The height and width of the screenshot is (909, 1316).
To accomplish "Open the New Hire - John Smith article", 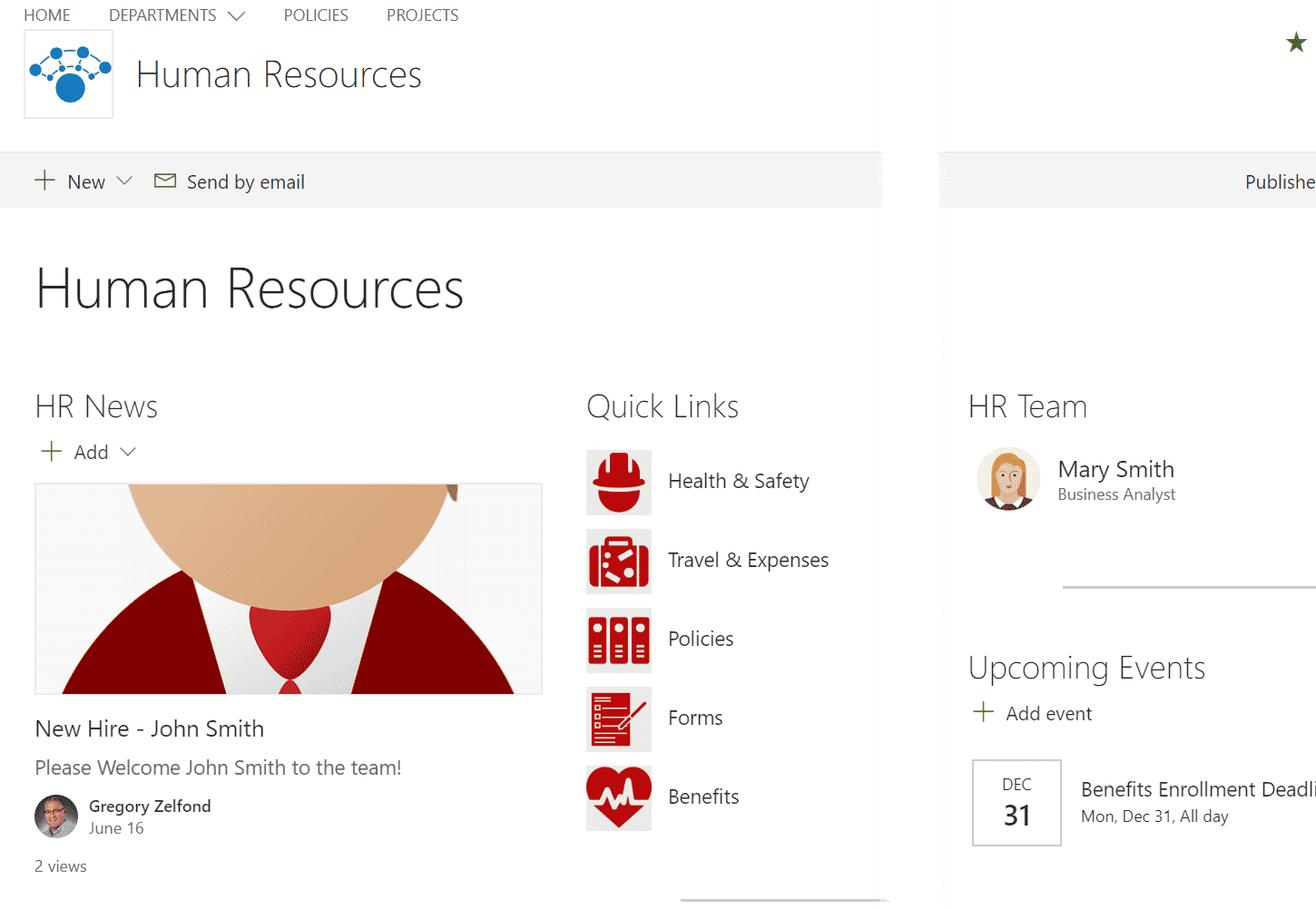I will pos(149,728).
